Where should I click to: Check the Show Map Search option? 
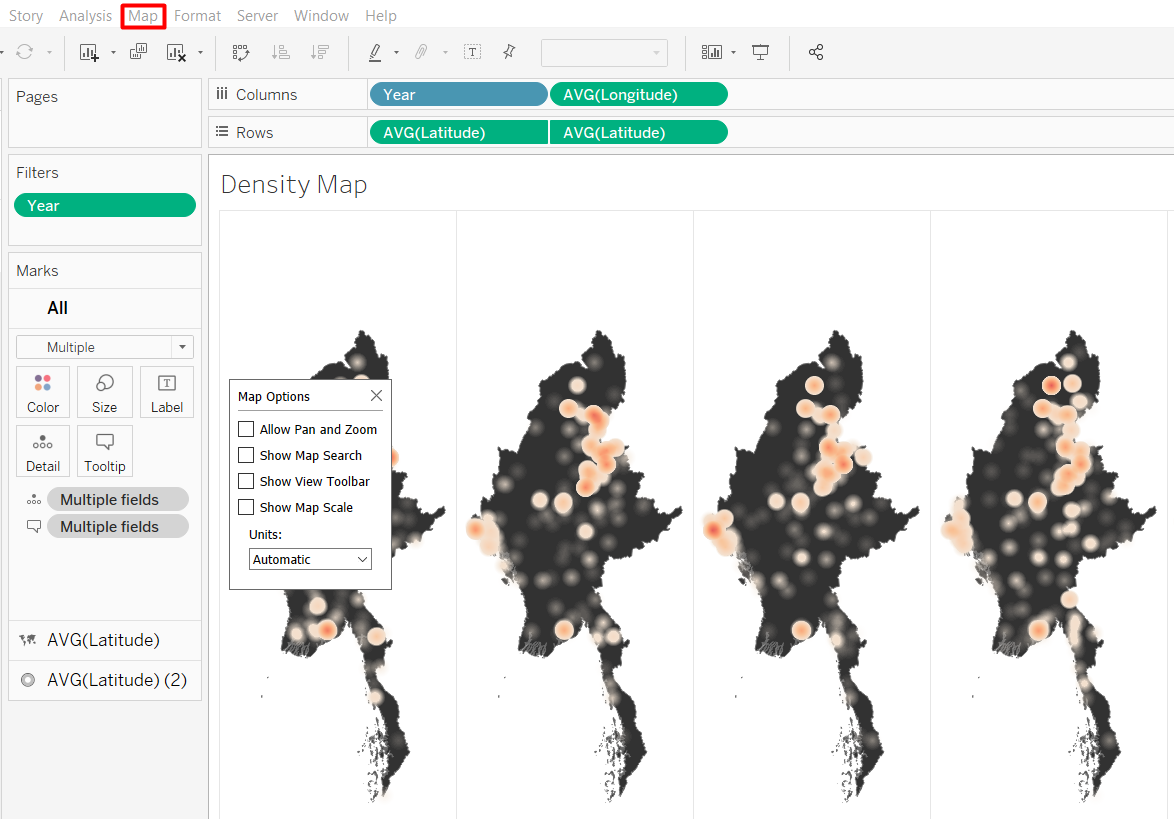pyautogui.click(x=246, y=455)
